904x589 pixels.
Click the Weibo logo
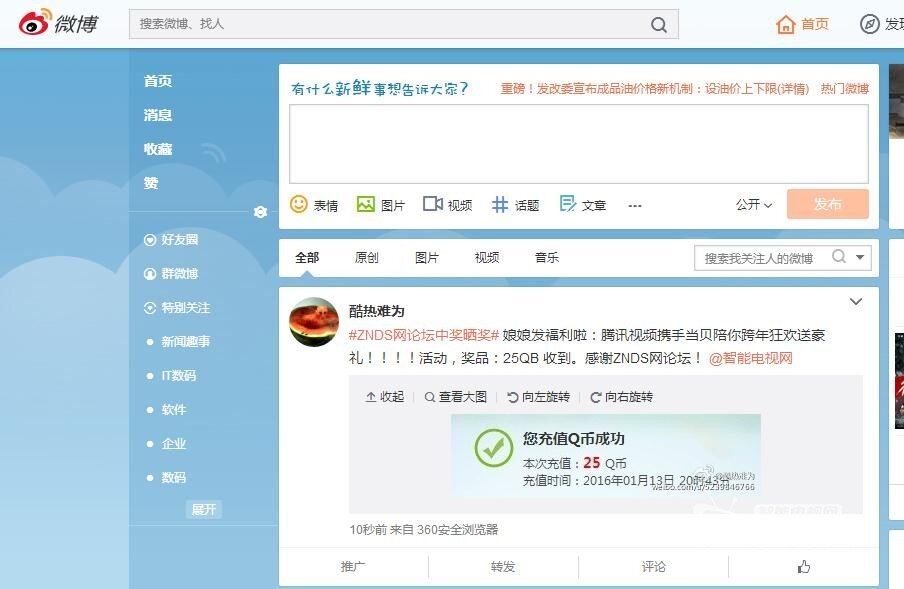pyautogui.click(x=58, y=23)
